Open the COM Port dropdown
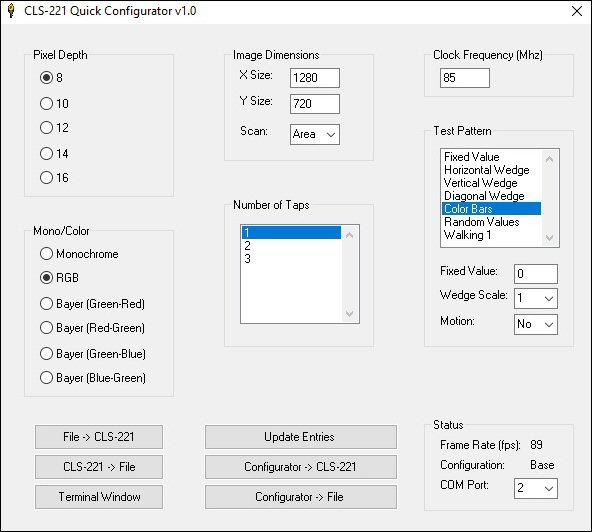Screen dimensions: 592x532 pos(536,488)
